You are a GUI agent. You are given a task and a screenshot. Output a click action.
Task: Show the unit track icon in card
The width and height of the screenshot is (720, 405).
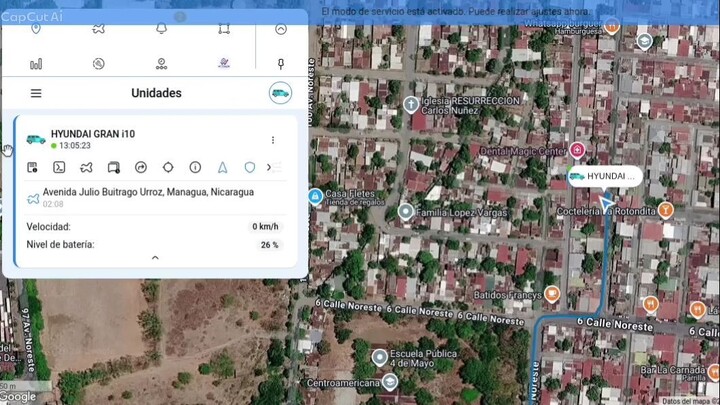click(x=86, y=168)
